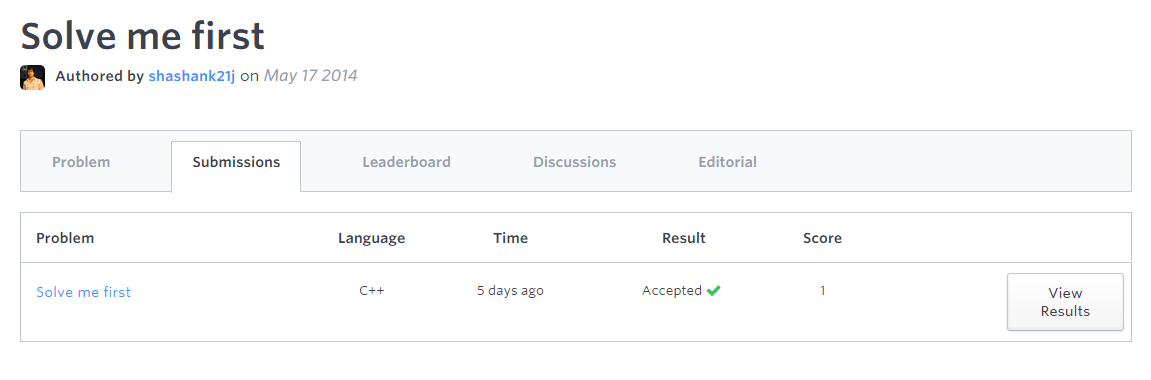Image resolution: width=1151 pixels, height=380 pixels.
Task: Go to the Discussions tab
Action: tap(575, 162)
